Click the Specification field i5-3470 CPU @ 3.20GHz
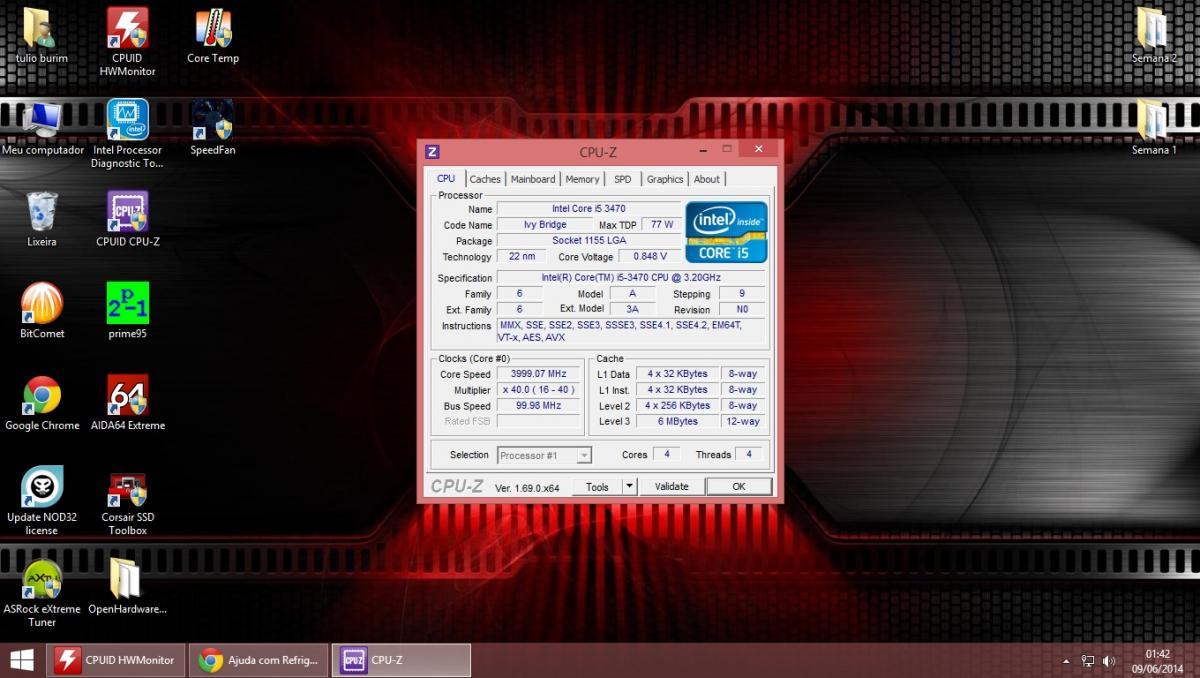Screen dimensions: 1200x678 coord(631,278)
